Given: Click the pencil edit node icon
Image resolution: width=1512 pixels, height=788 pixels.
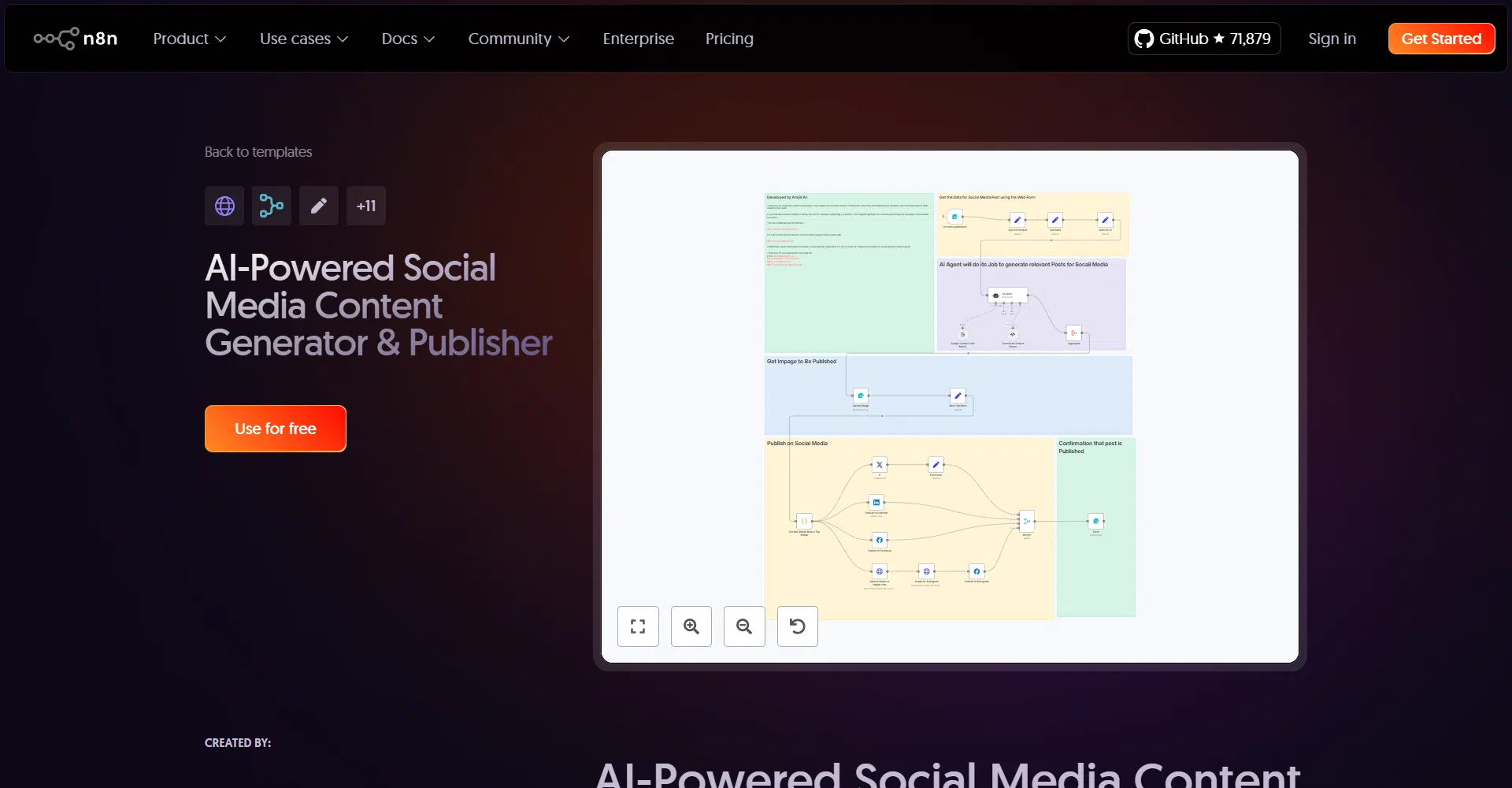Looking at the screenshot, I should (x=319, y=206).
